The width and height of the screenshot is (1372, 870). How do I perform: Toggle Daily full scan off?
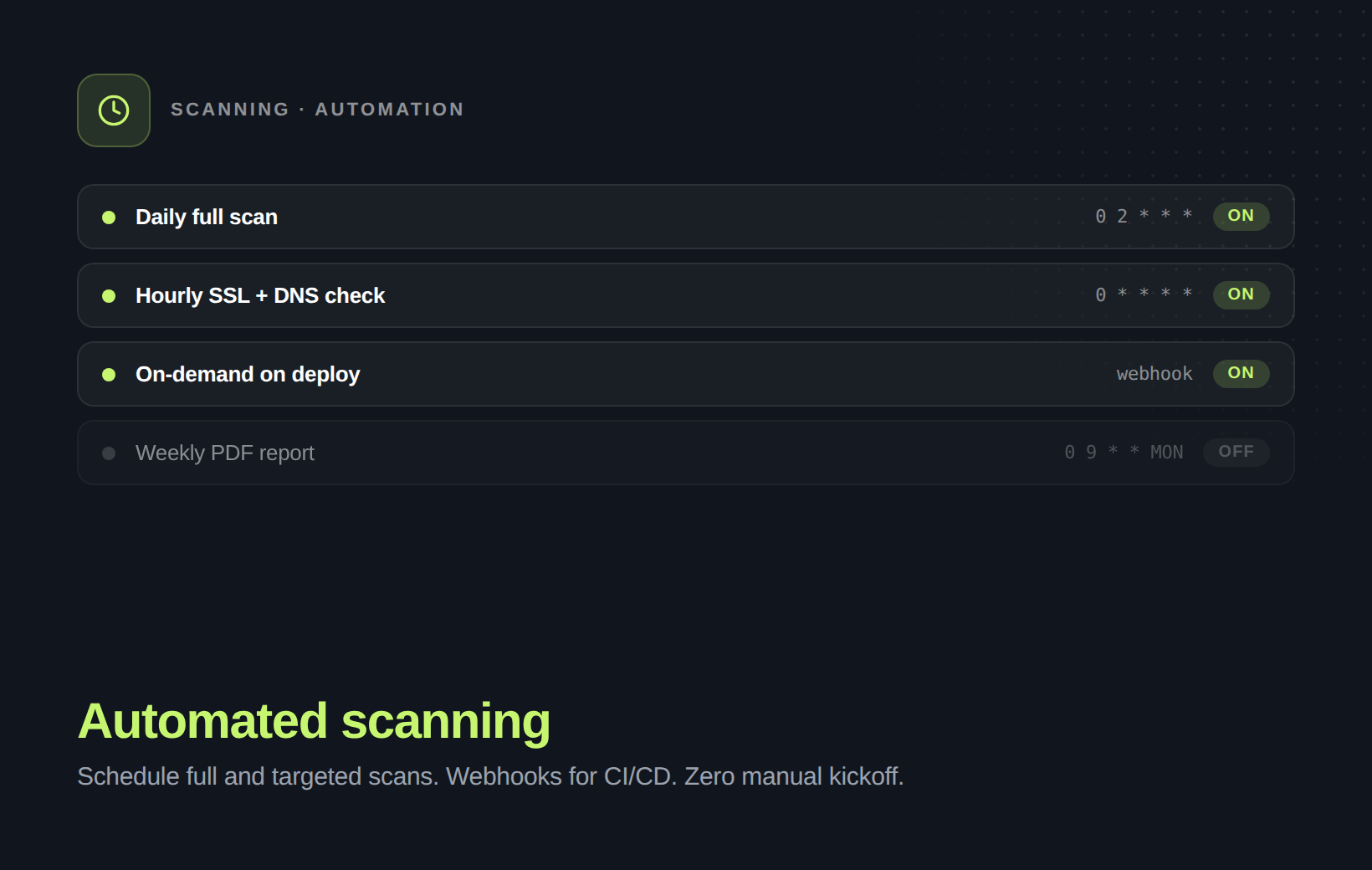tap(1241, 216)
